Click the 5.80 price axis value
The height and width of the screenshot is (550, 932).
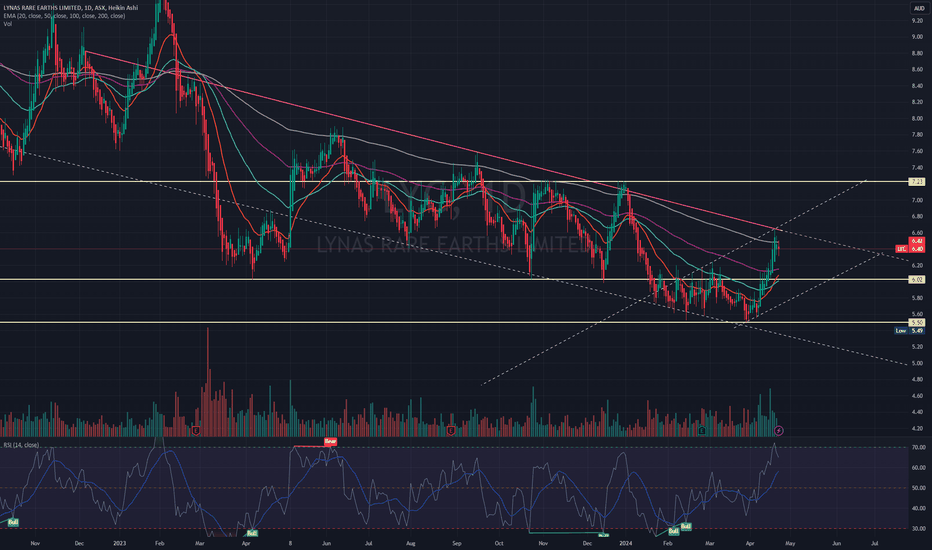pos(917,298)
